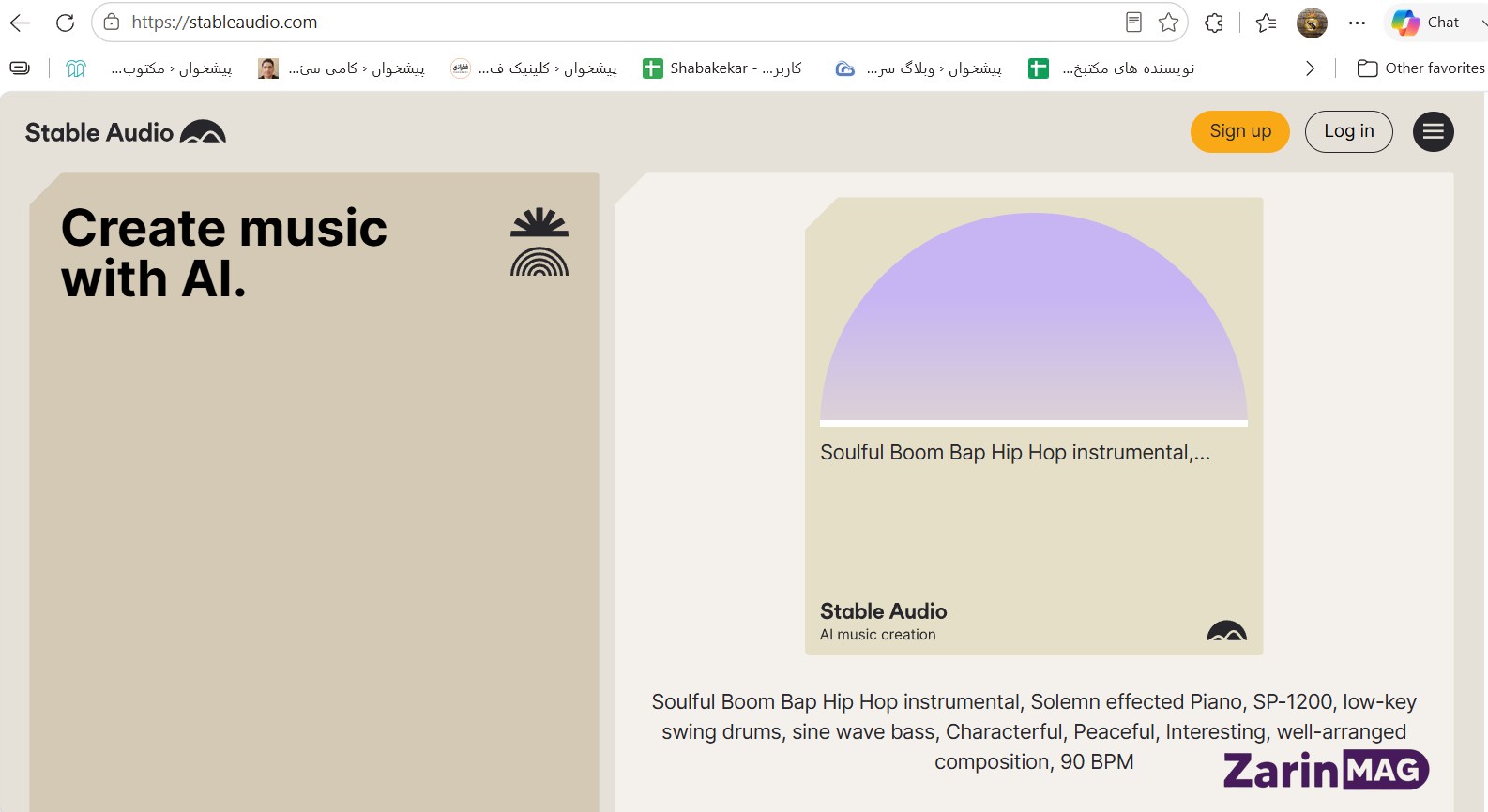1488x812 pixels.
Task: Open the immersive reader icon in address bar
Action: (x=1133, y=23)
